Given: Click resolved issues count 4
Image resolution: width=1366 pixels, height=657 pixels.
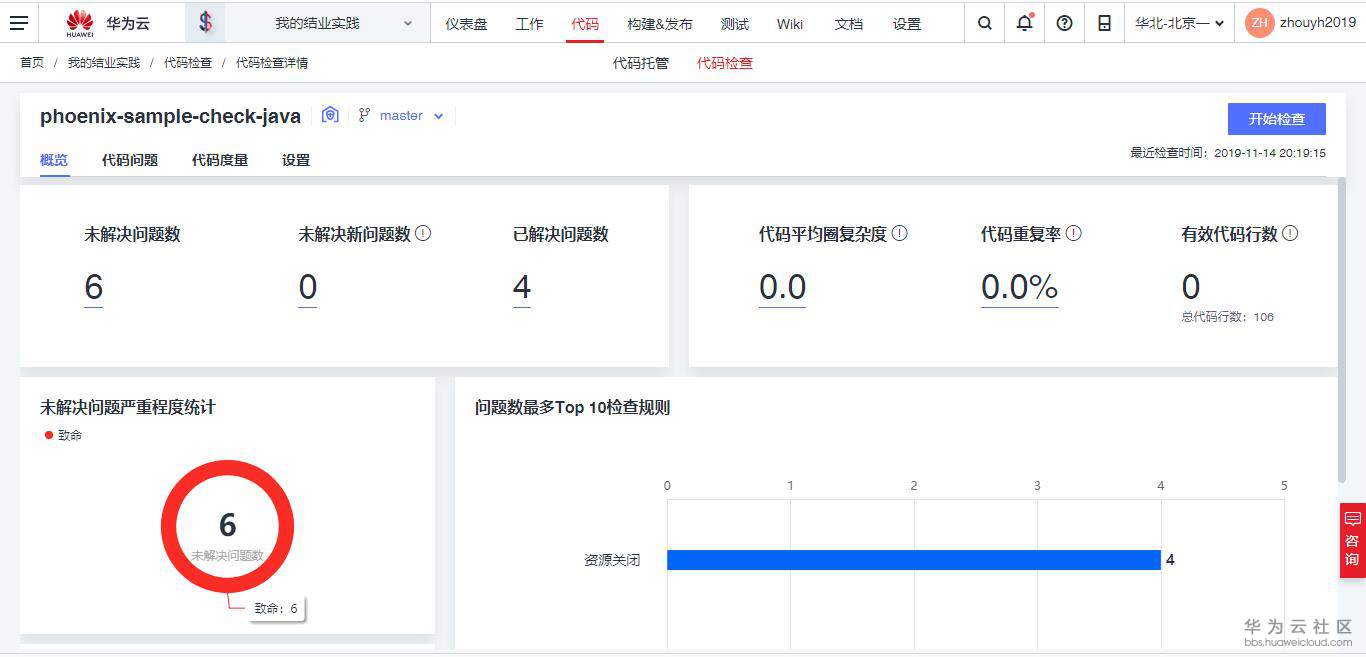Looking at the screenshot, I should coord(522,288).
